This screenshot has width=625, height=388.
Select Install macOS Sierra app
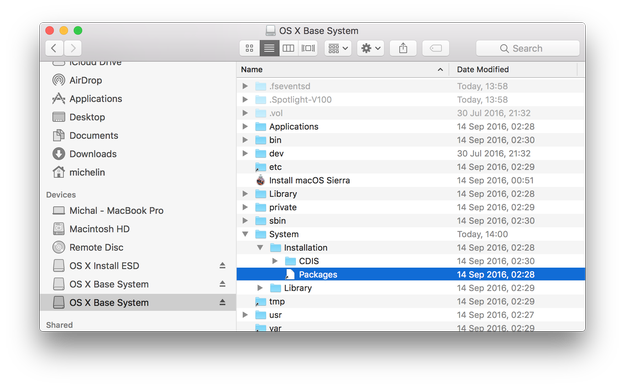(411, 180)
